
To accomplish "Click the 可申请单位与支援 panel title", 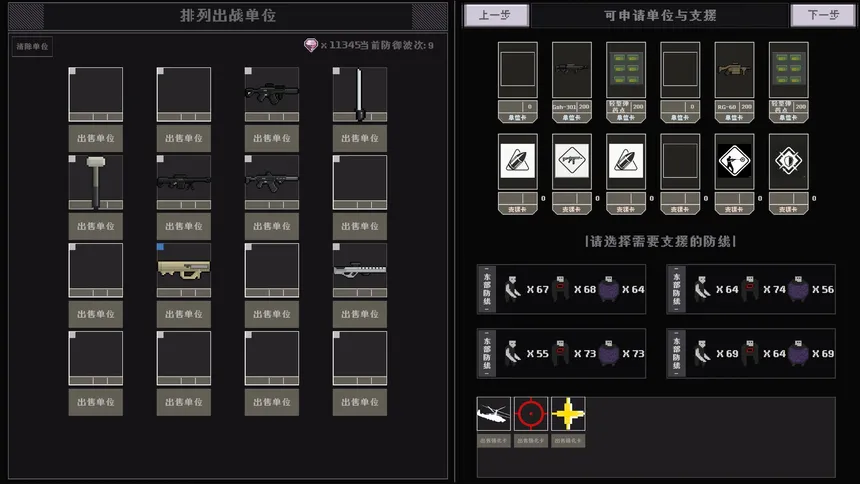I will [x=660, y=15].
